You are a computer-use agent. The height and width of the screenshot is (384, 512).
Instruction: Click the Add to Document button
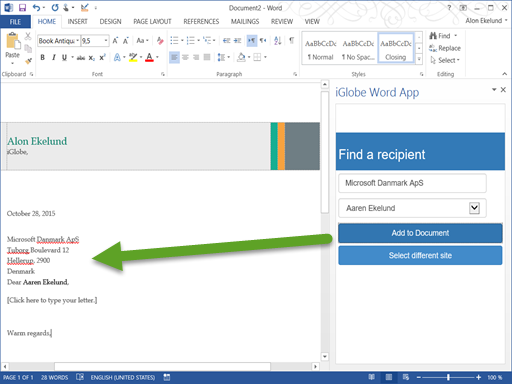pyautogui.click(x=420, y=233)
